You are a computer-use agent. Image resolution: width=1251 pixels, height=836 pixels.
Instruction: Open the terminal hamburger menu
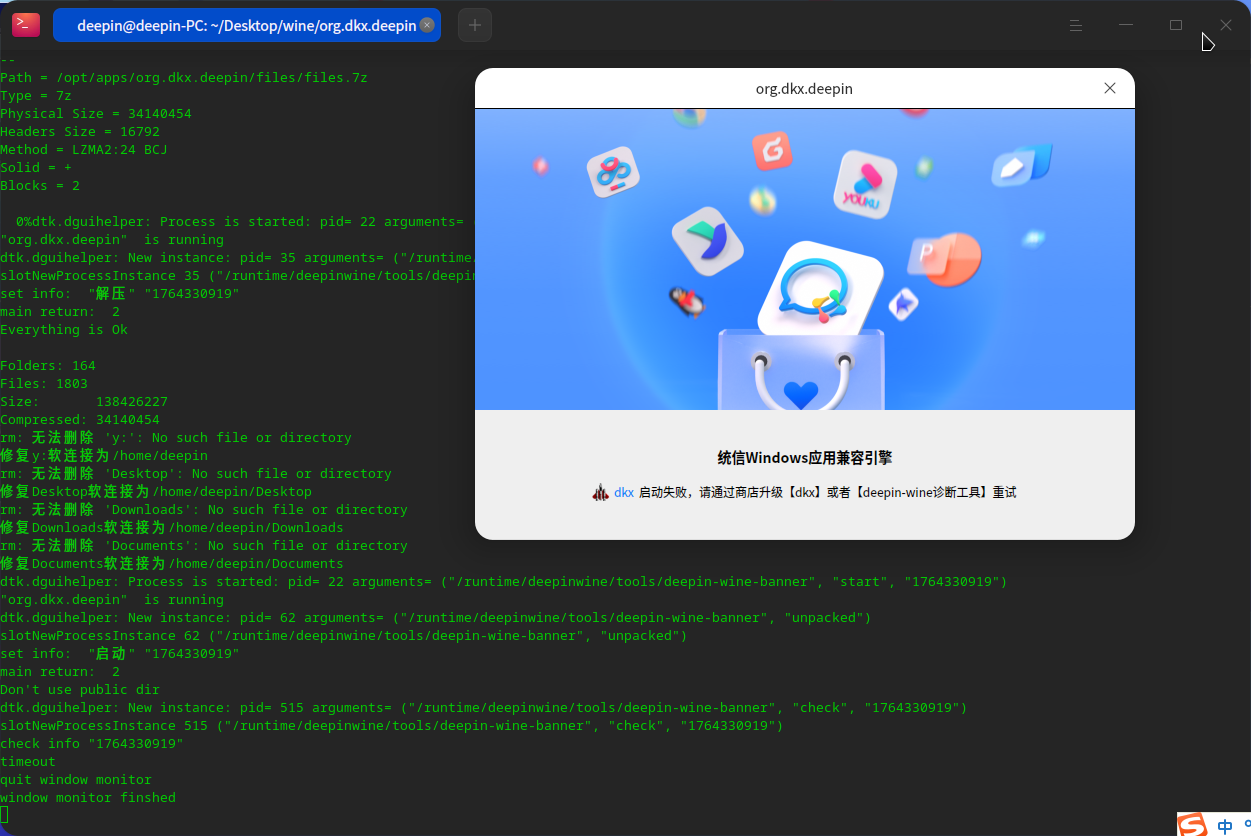[1076, 25]
